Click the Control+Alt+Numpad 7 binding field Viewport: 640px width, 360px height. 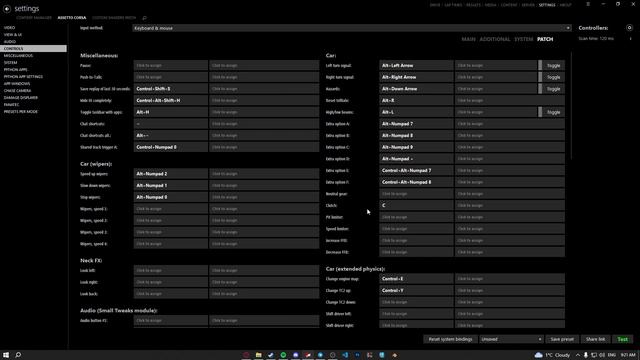[416, 171]
